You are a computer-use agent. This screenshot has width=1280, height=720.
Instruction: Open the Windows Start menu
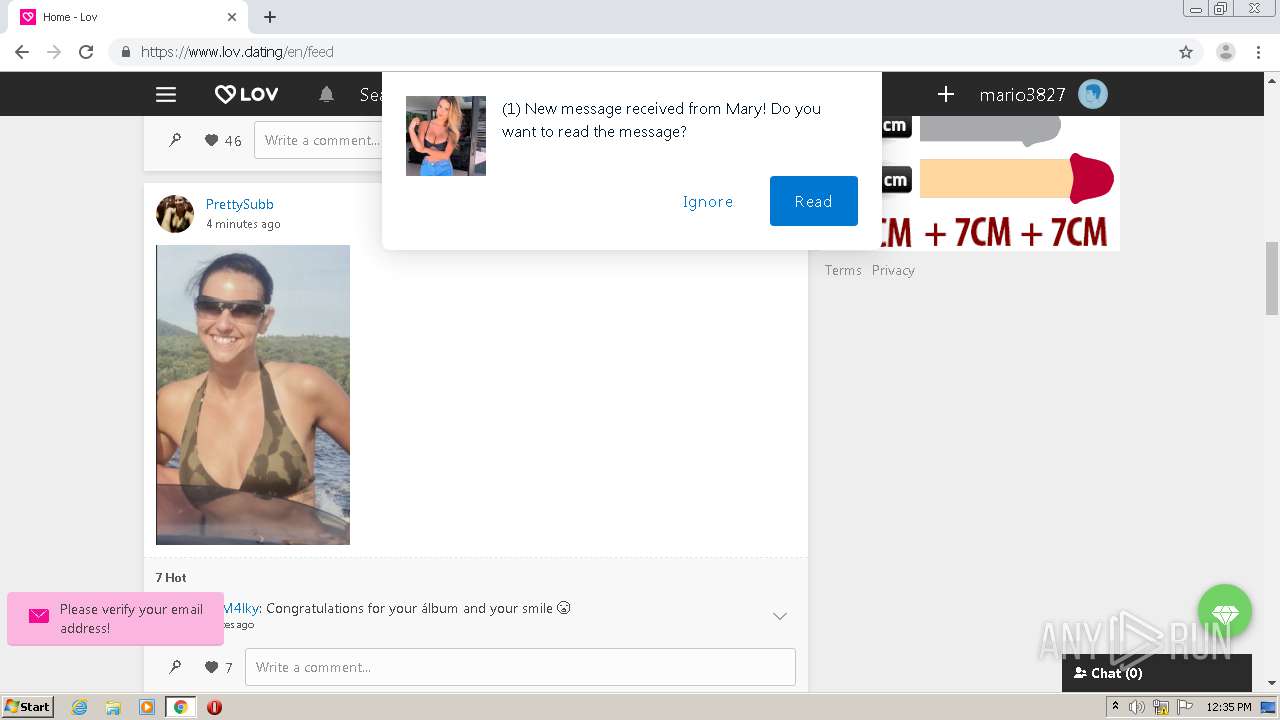coord(28,707)
